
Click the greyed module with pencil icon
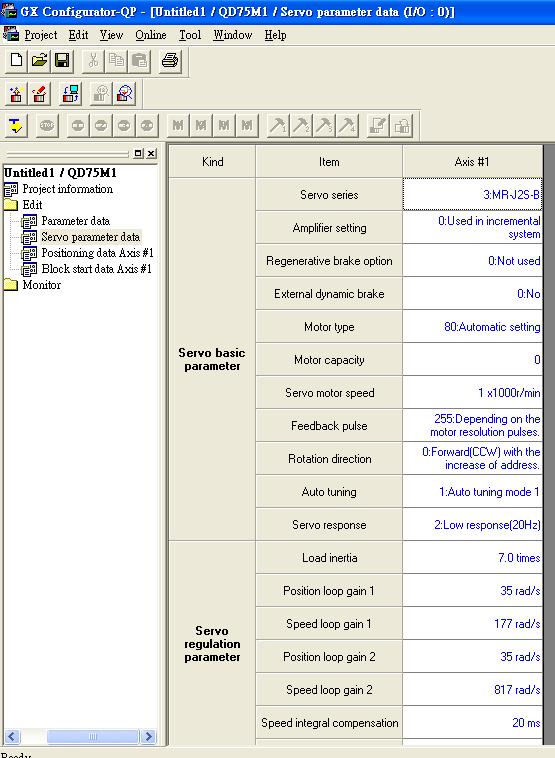pyautogui.click(x=378, y=127)
